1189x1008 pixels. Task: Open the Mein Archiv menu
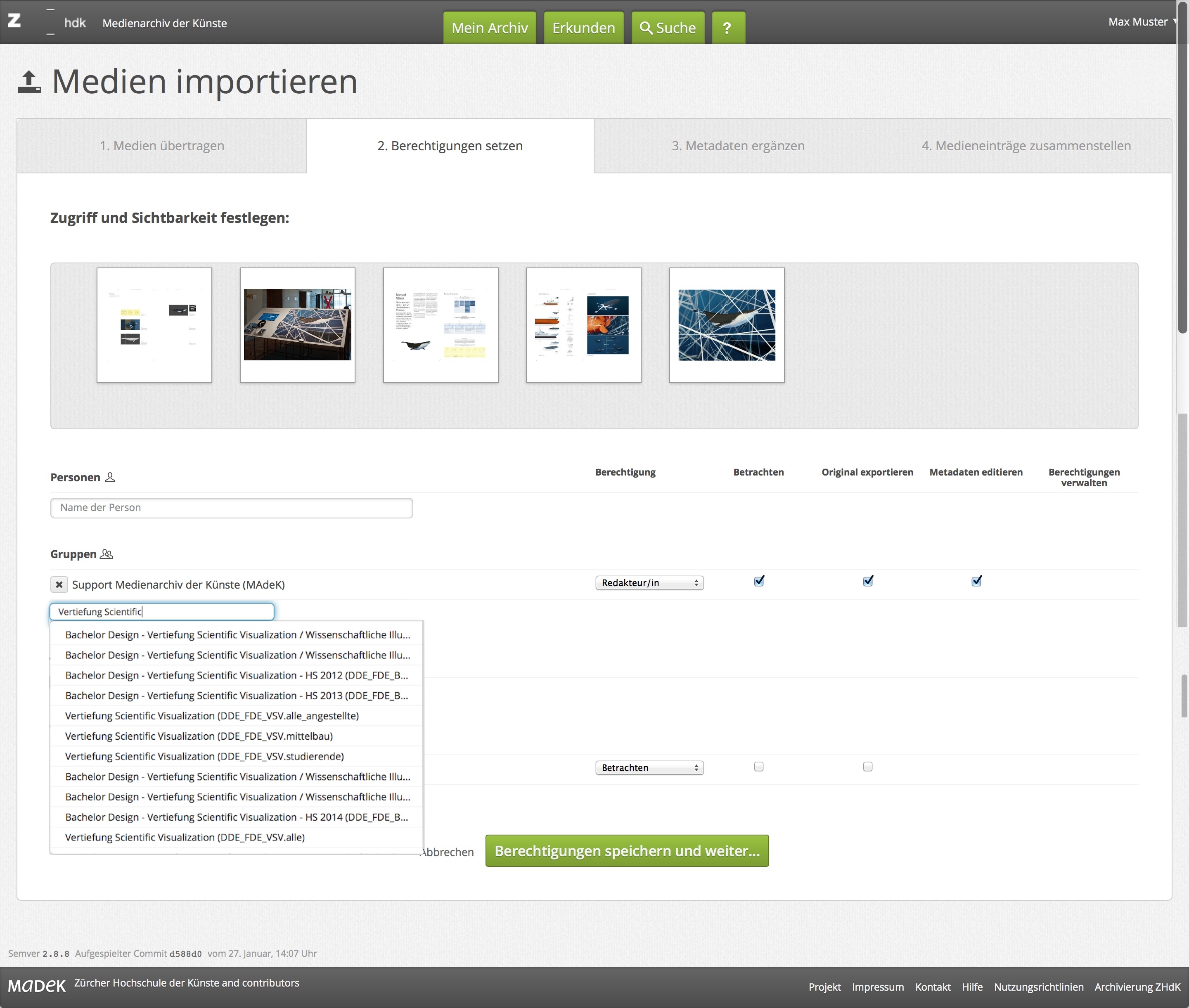[489, 27]
